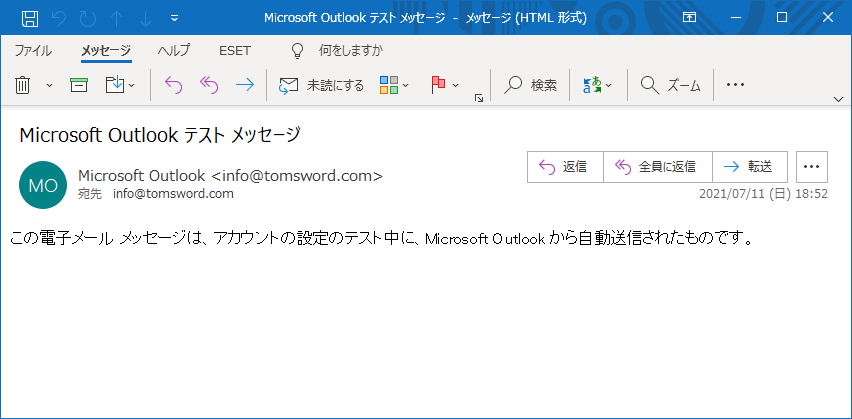
Task: Click the ribbon Forward arrow icon
Action: pyautogui.click(x=245, y=85)
